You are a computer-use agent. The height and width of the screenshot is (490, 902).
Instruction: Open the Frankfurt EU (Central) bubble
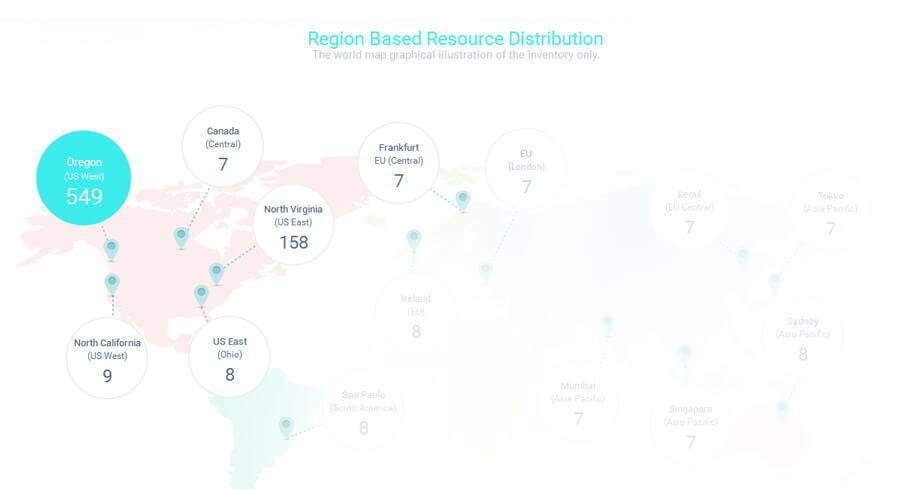(x=399, y=163)
